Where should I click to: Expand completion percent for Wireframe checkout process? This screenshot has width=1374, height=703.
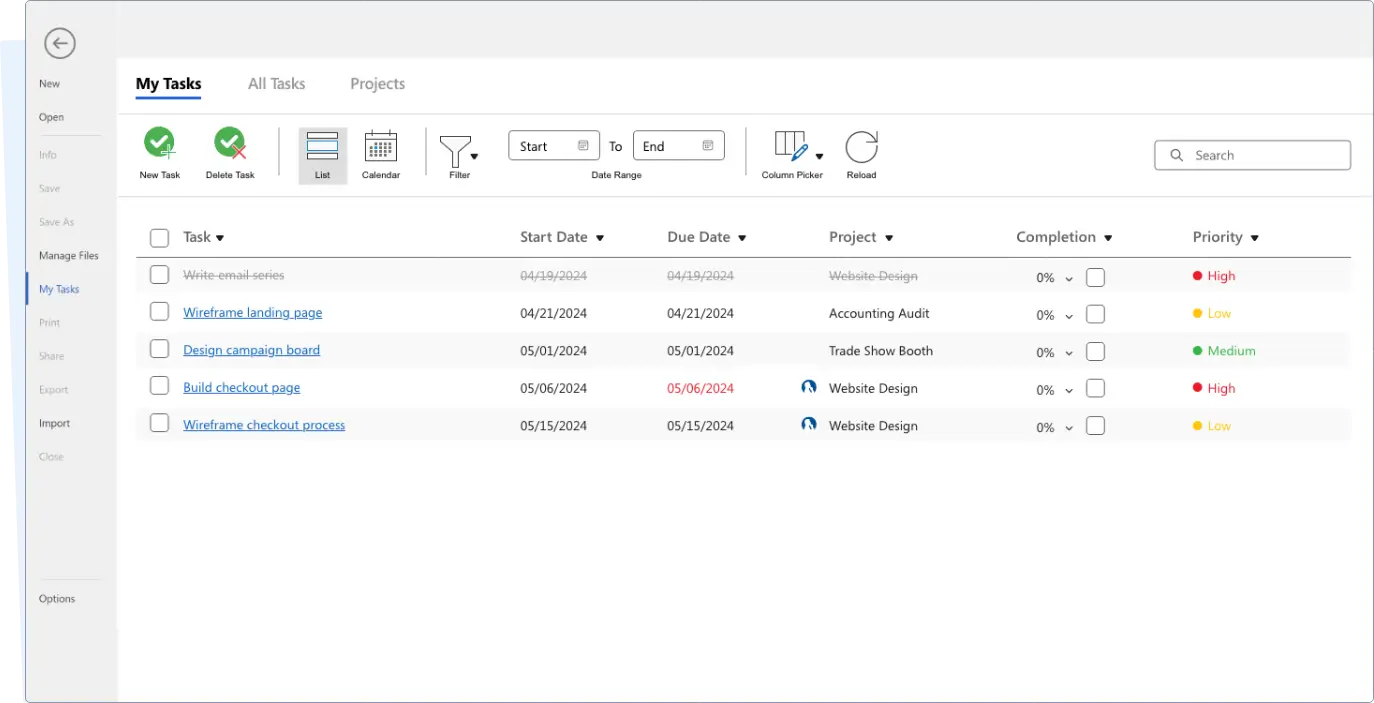pos(1069,428)
